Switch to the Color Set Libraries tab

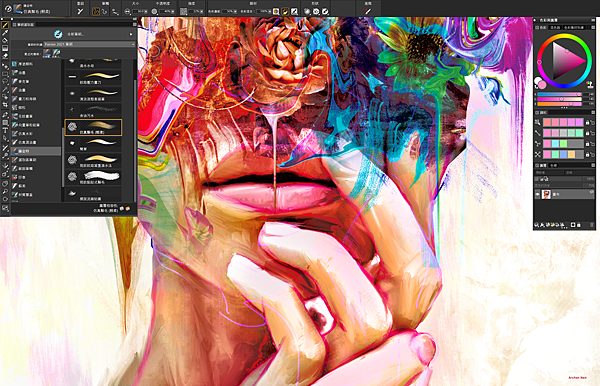click(x=573, y=28)
